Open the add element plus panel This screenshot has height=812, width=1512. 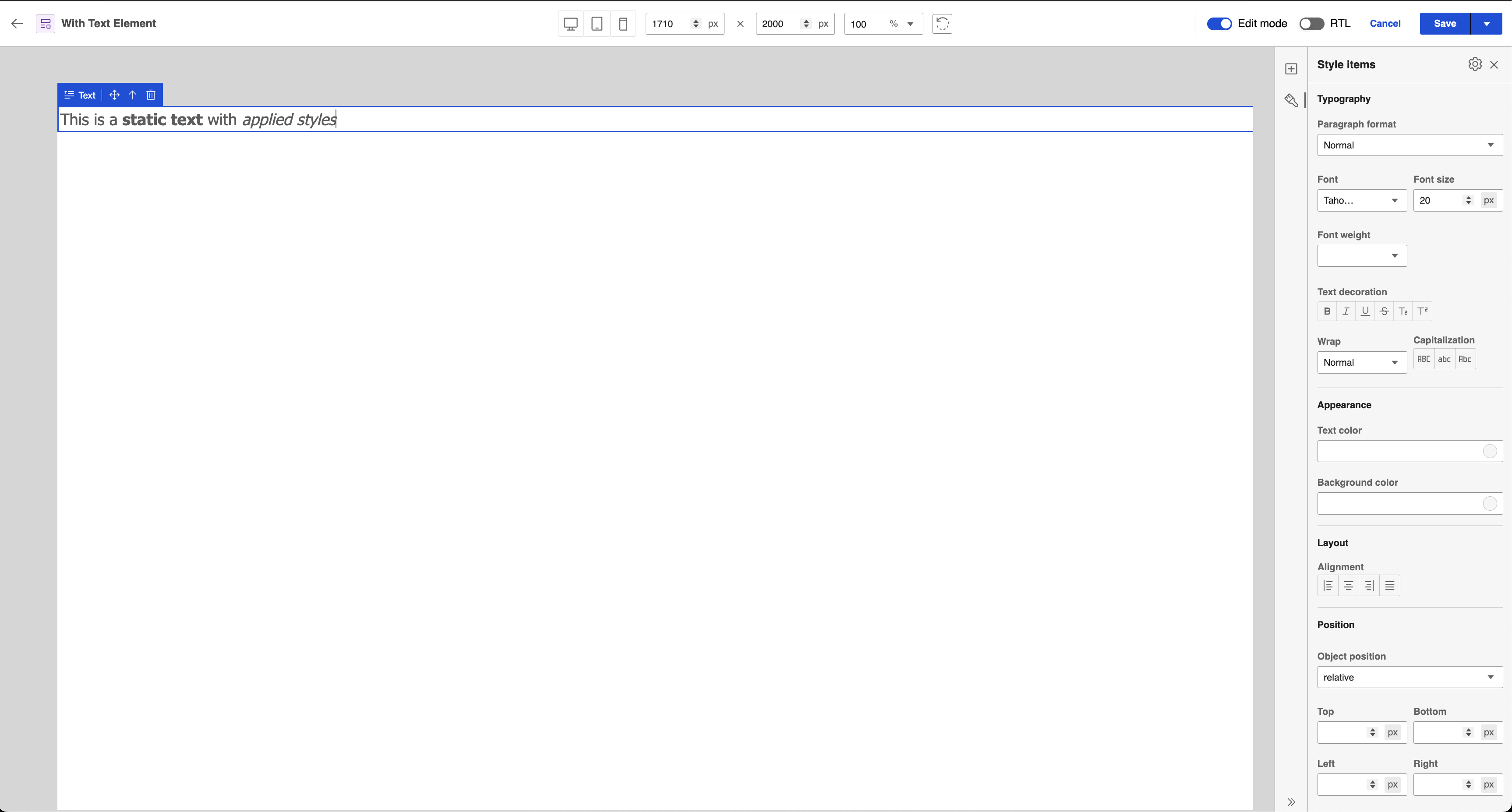[x=1291, y=69]
